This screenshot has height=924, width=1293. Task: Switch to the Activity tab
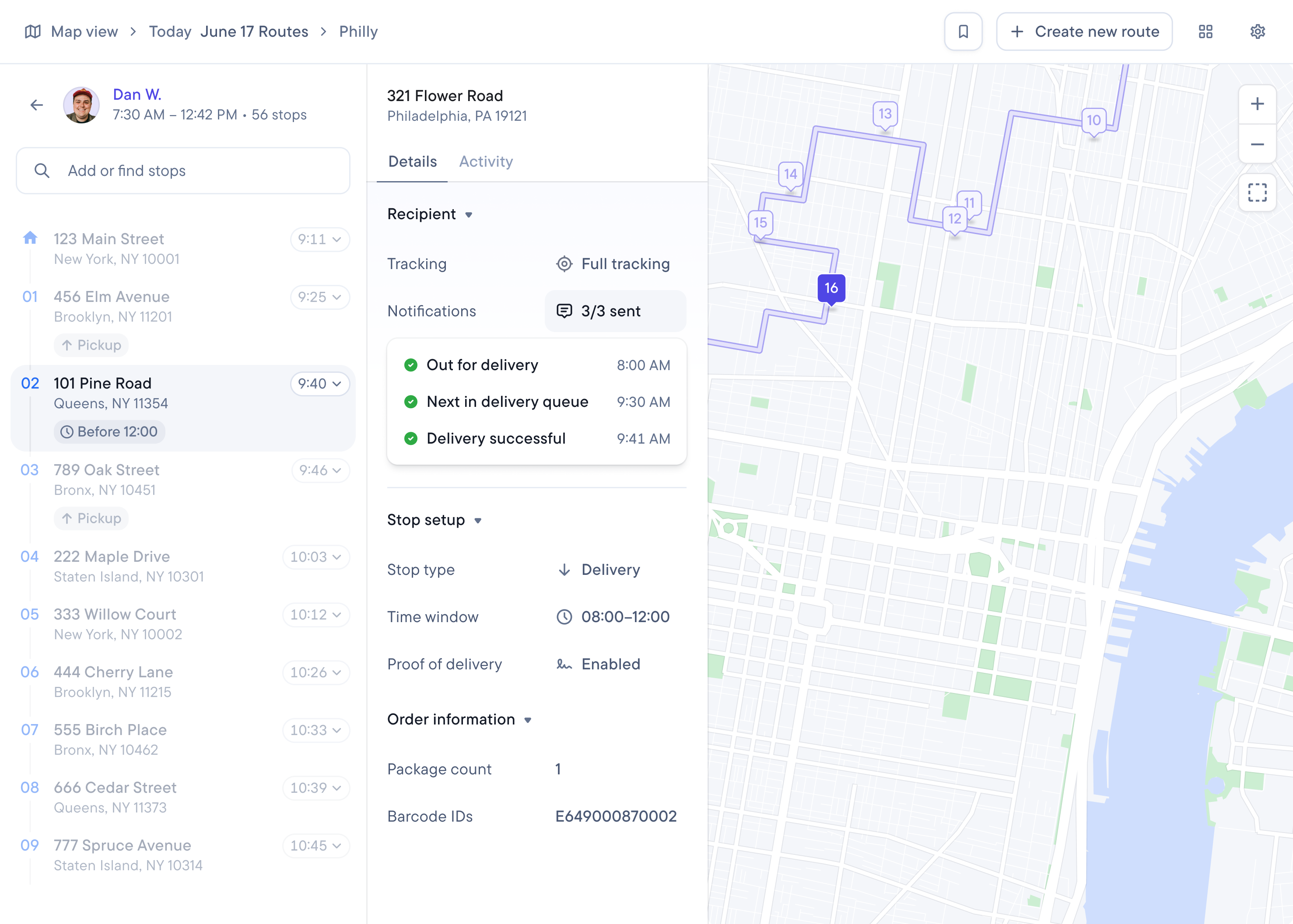pos(486,161)
